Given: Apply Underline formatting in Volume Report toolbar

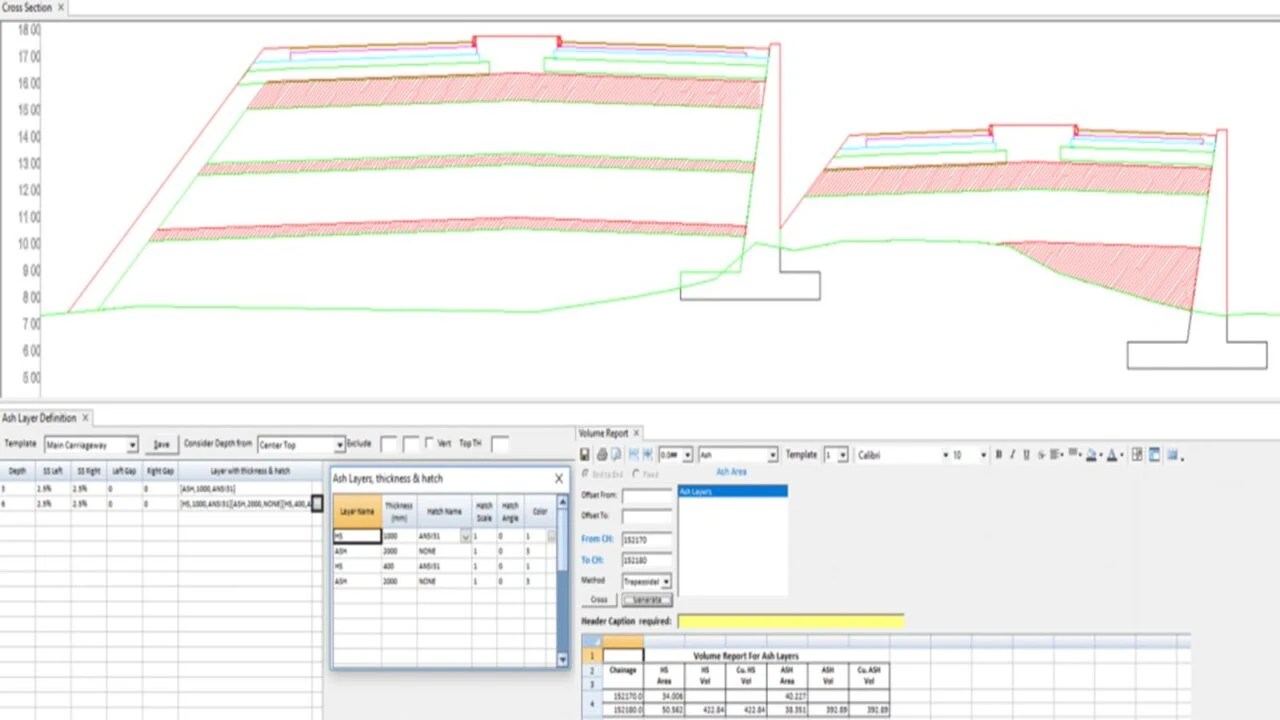Looking at the screenshot, I should tap(1026, 455).
